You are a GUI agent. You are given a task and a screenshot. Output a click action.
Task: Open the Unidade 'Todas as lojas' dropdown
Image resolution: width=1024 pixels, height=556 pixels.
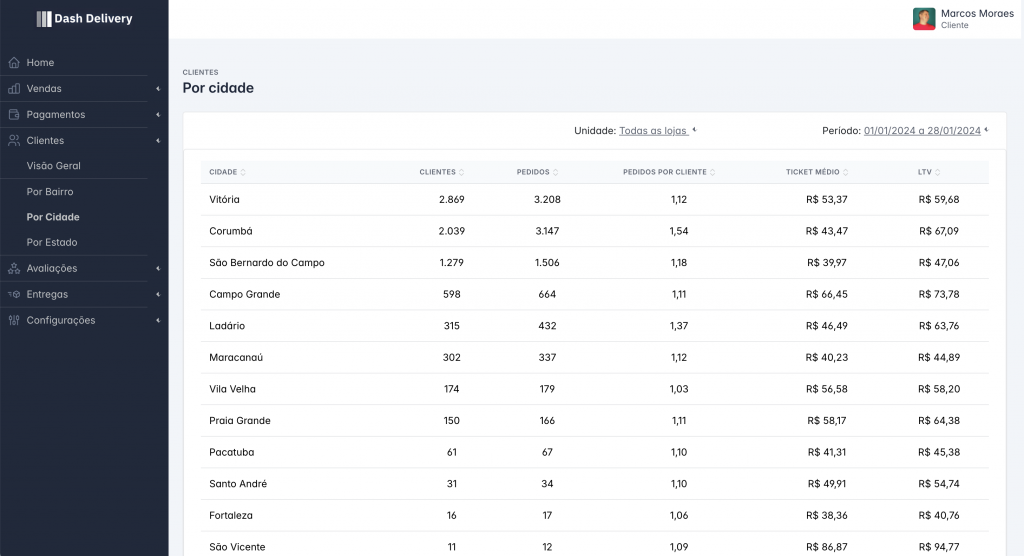653,131
